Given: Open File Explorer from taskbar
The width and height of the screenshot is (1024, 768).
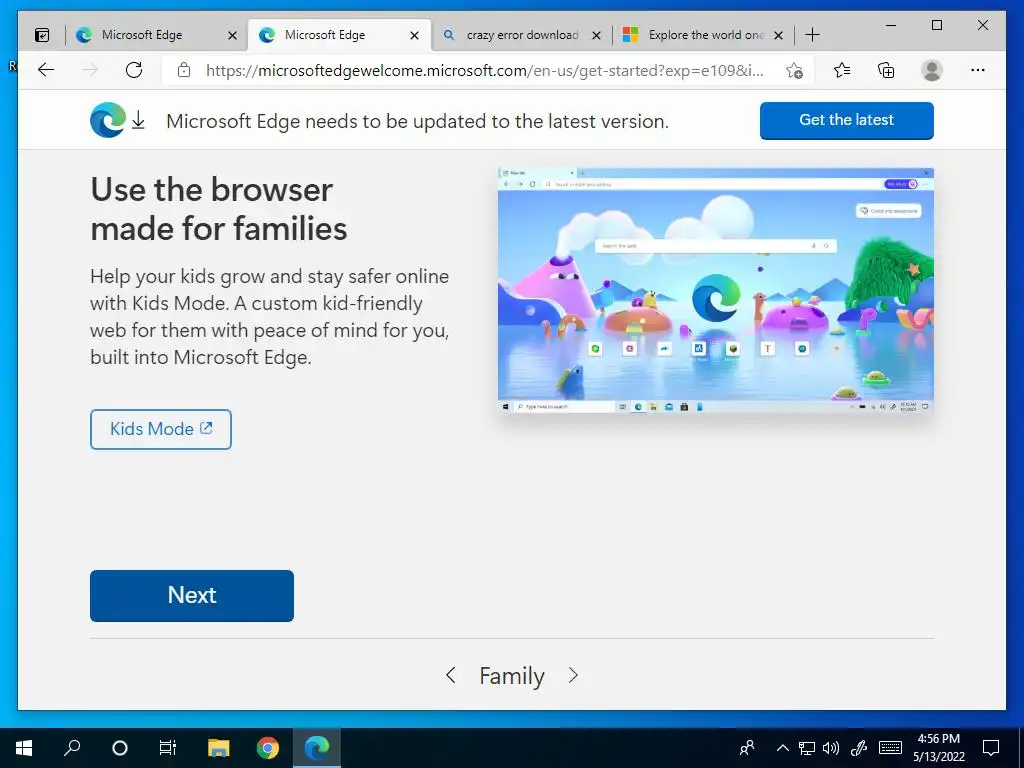Looking at the screenshot, I should click(219, 748).
